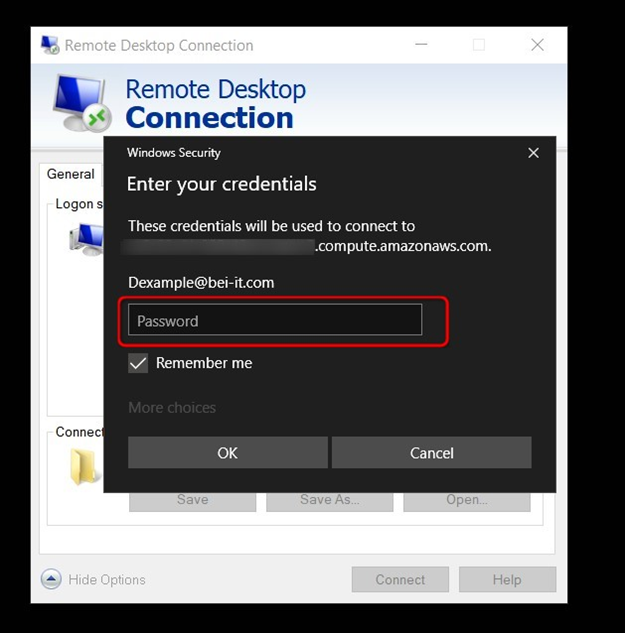The width and height of the screenshot is (625, 633).
Task: Collapse with Hide Options arrow icon
Action: tap(51, 579)
